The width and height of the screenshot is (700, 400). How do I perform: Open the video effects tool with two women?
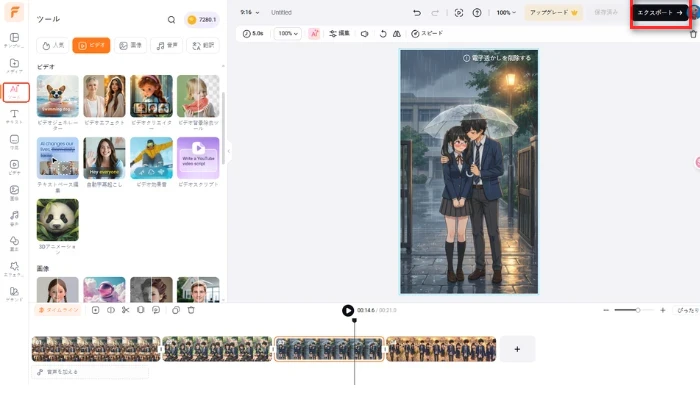(x=104, y=96)
